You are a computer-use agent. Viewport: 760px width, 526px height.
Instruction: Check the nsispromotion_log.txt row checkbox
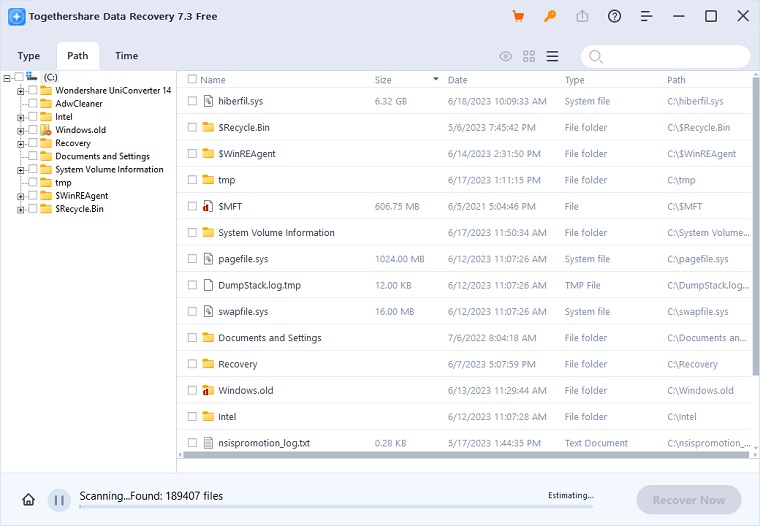tap(192, 443)
